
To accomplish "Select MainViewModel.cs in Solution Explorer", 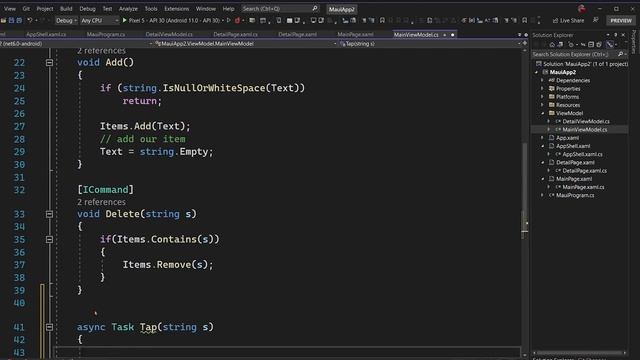I will 584,129.
